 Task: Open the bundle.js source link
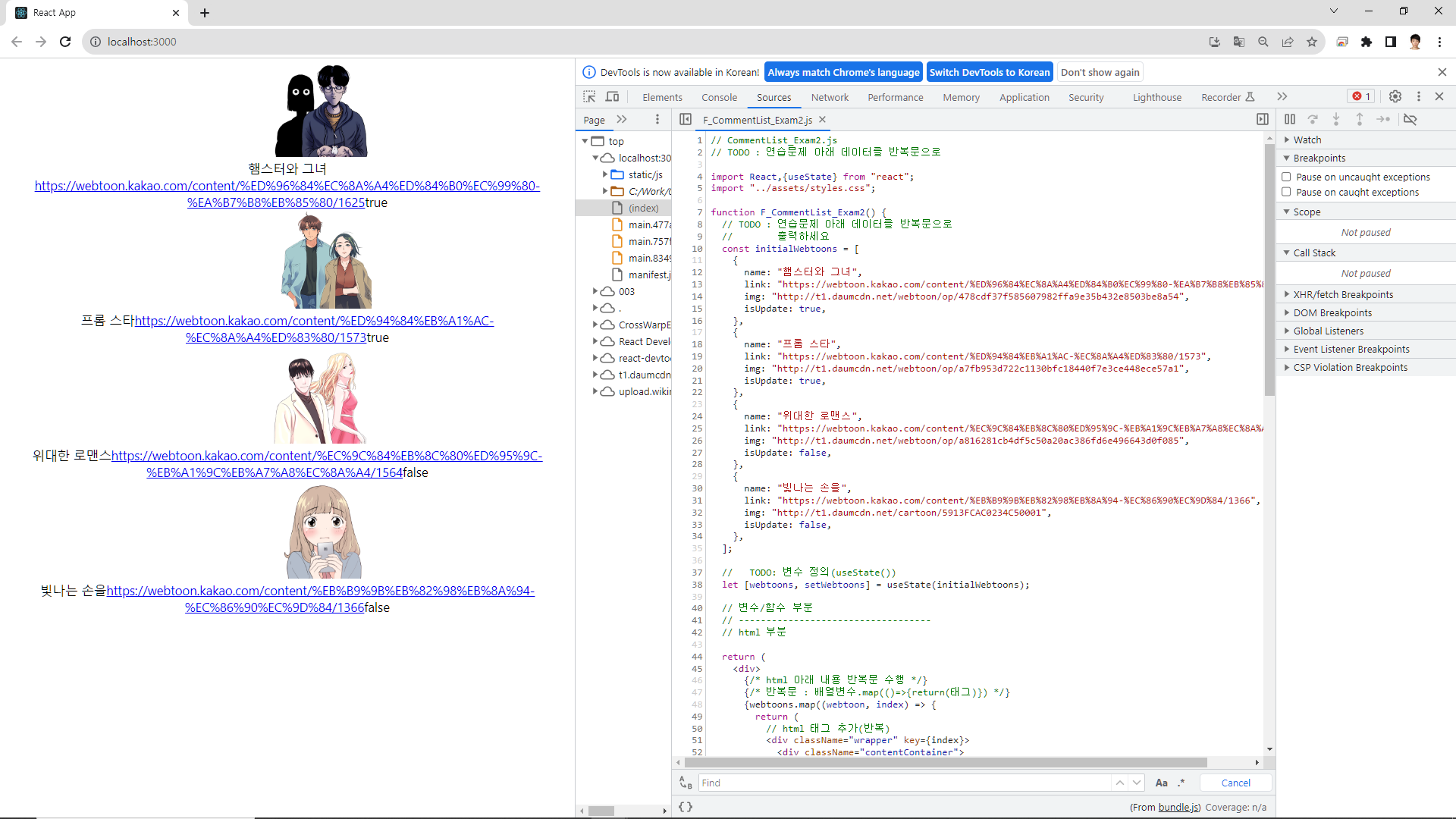pos(1178,807)
